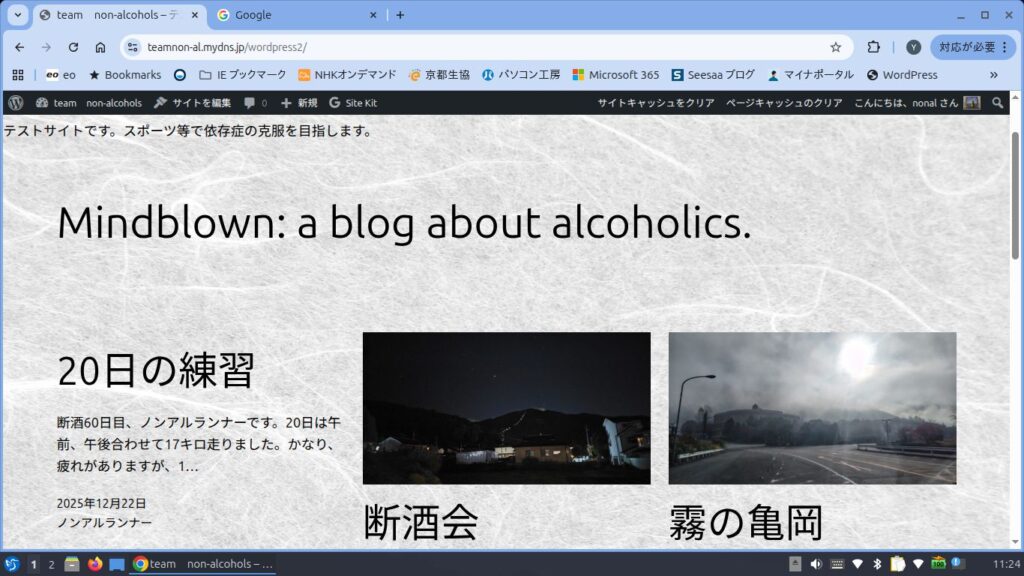1024x576 pixels.
Task: Reload the page
Action: (x=73, y=47)
